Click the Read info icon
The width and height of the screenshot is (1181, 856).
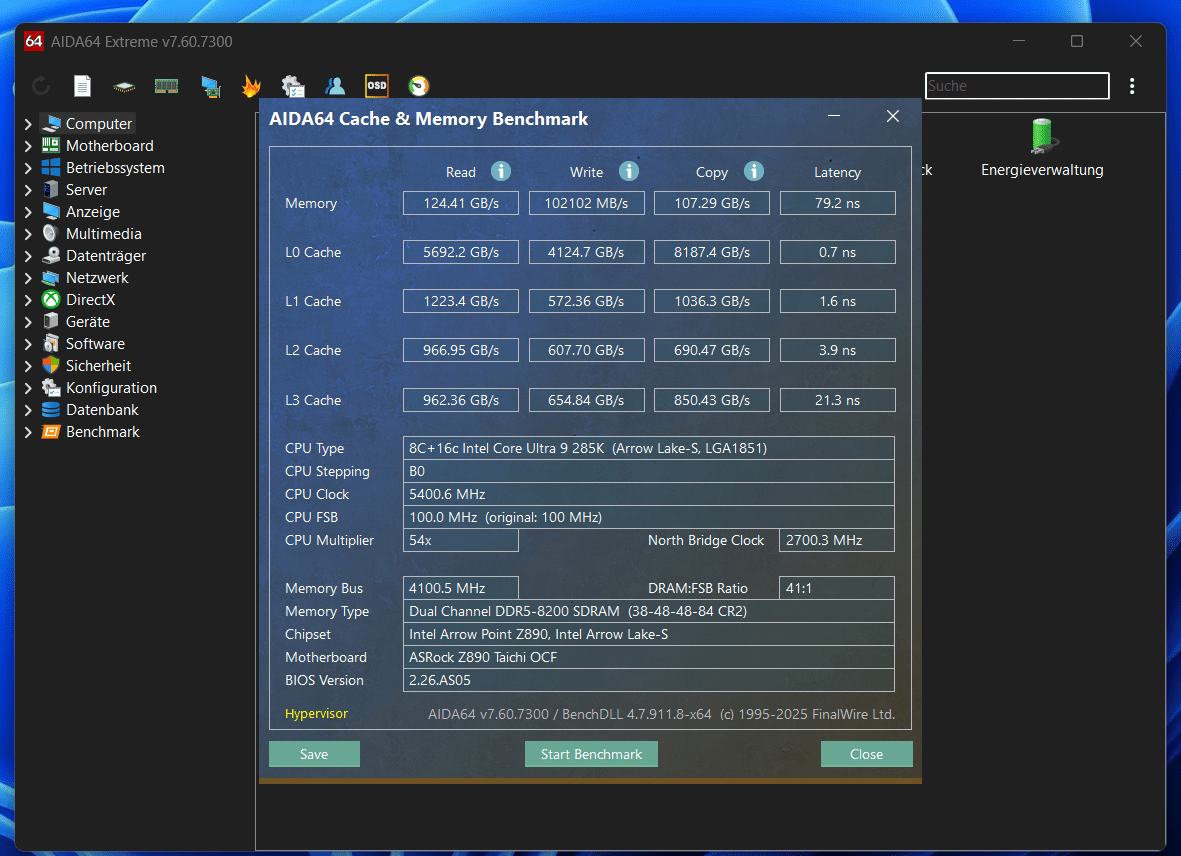[x=501, y=171]
